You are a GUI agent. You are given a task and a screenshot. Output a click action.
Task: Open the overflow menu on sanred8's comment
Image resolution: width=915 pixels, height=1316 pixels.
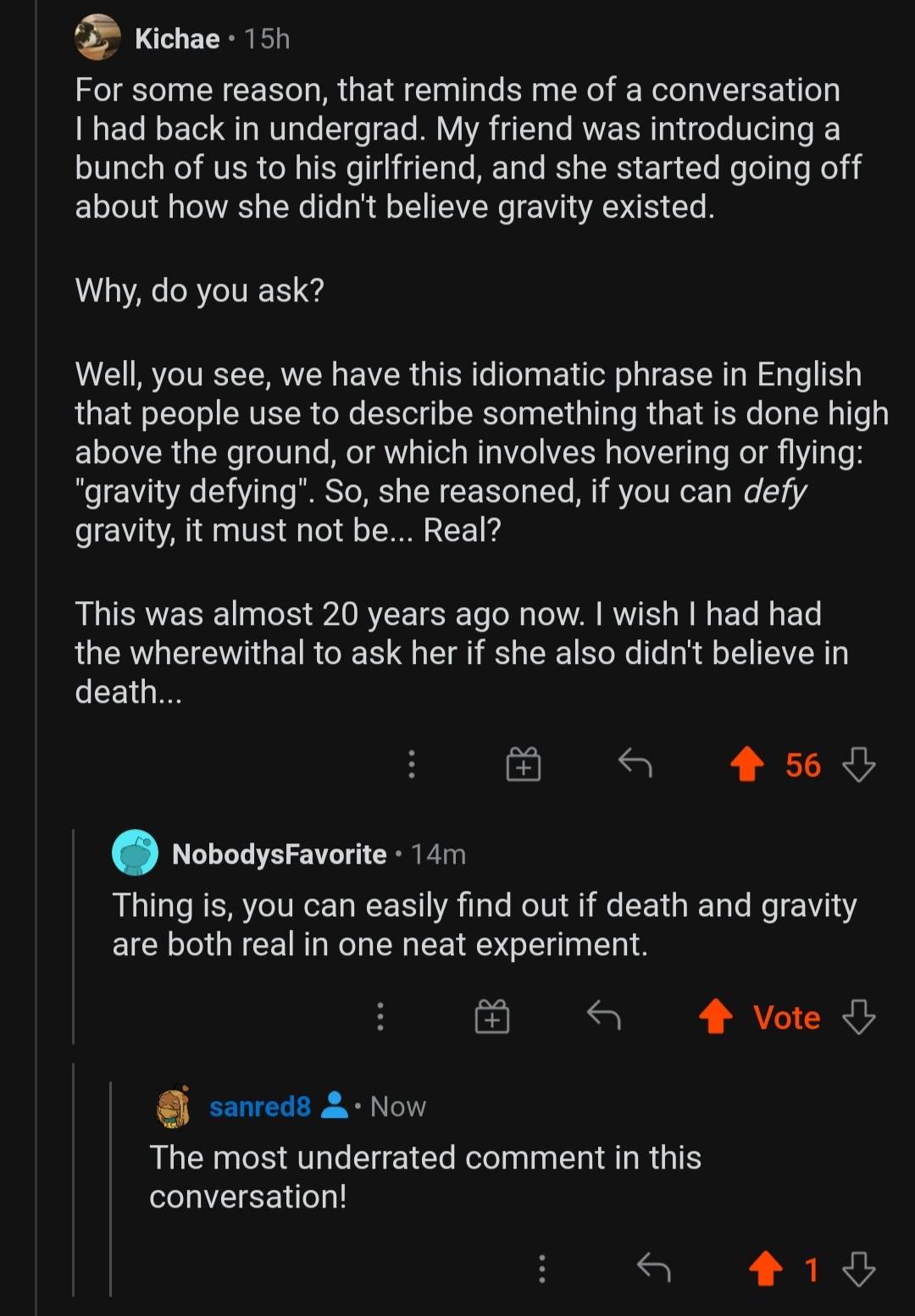point(542,1268)
